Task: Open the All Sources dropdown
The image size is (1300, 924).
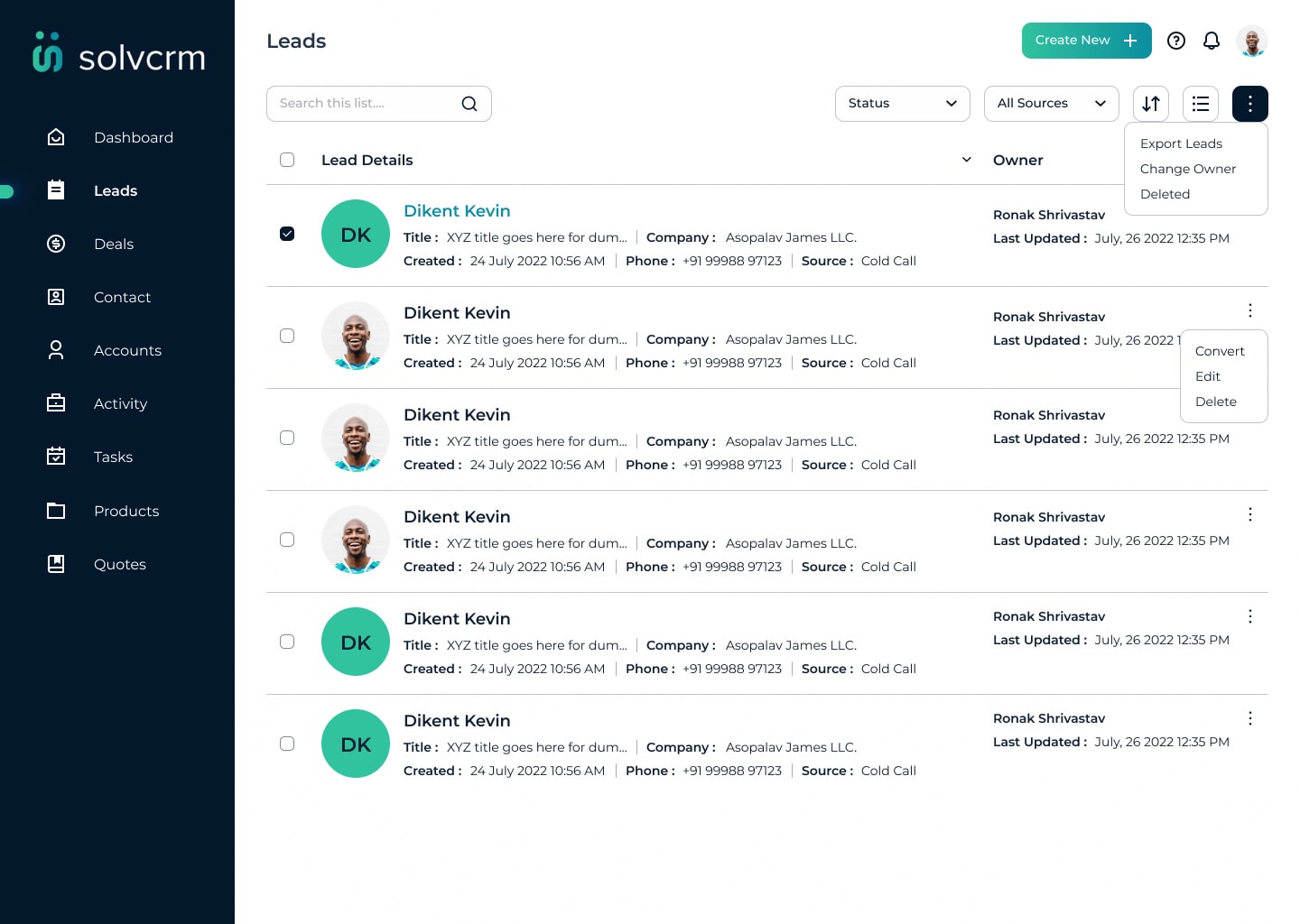Action: (x=1052, y=104)
